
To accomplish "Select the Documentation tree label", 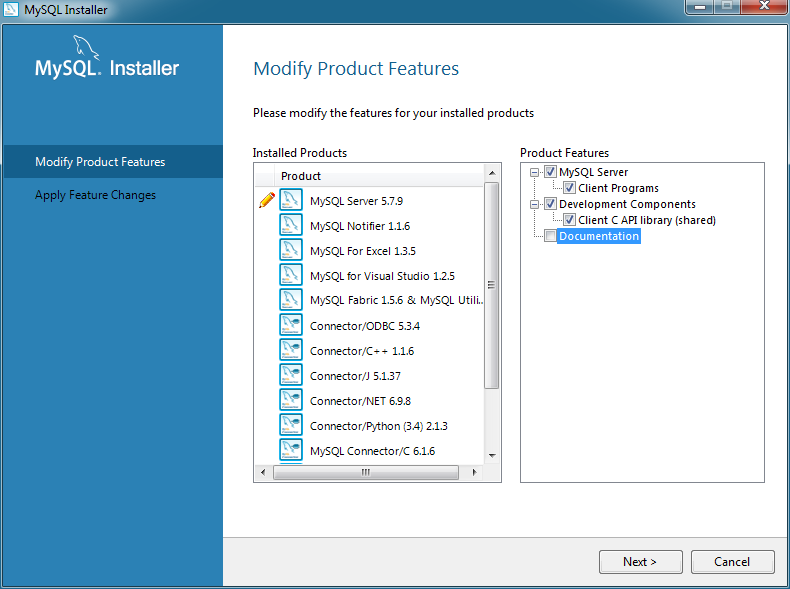I will click(599, 236).
